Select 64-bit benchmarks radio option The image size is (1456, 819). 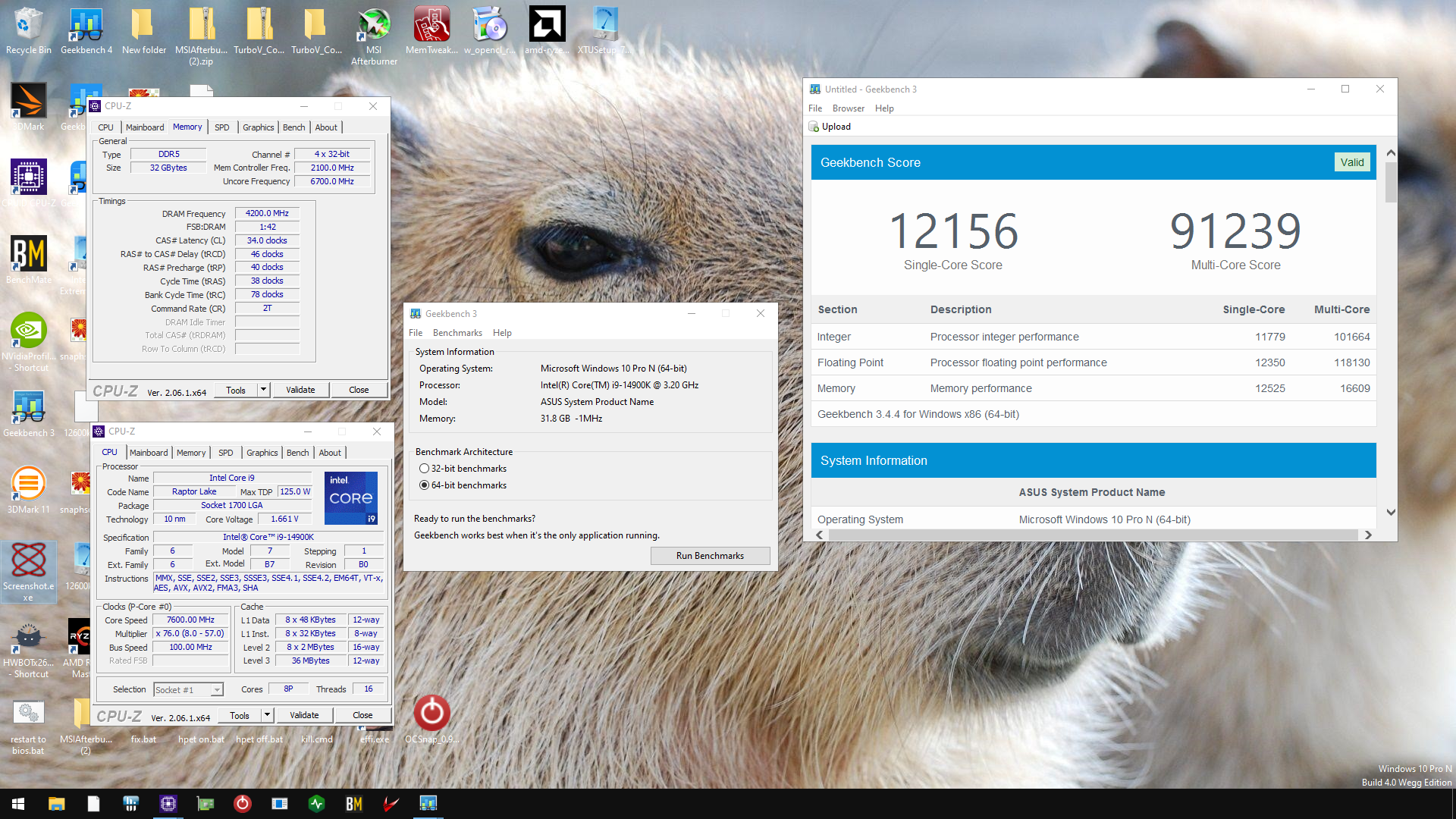click(x=425, y=485)
